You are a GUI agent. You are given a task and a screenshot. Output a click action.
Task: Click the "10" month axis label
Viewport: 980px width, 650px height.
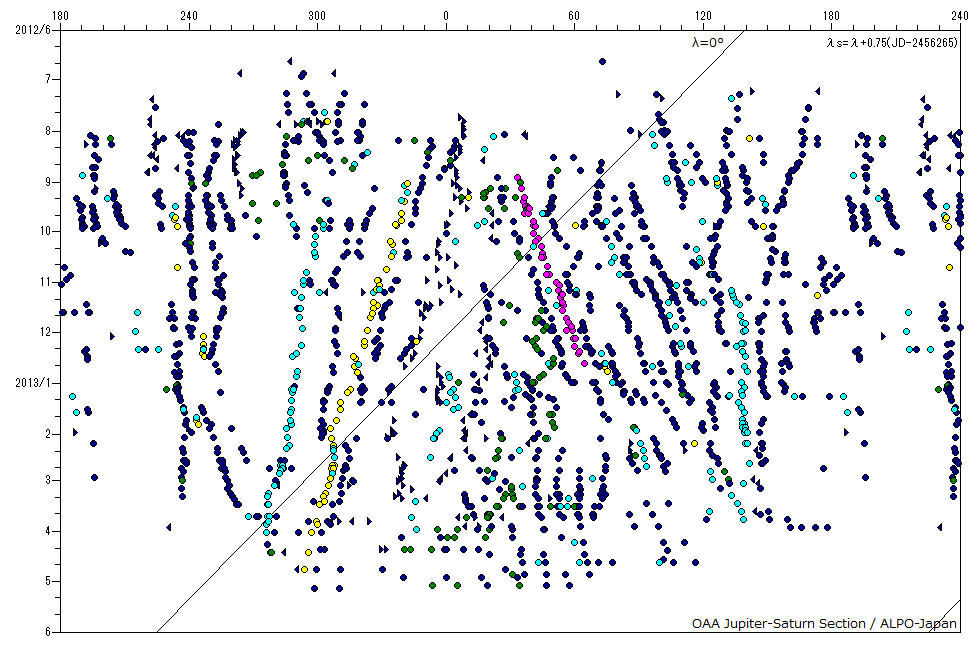pos(46,231)
